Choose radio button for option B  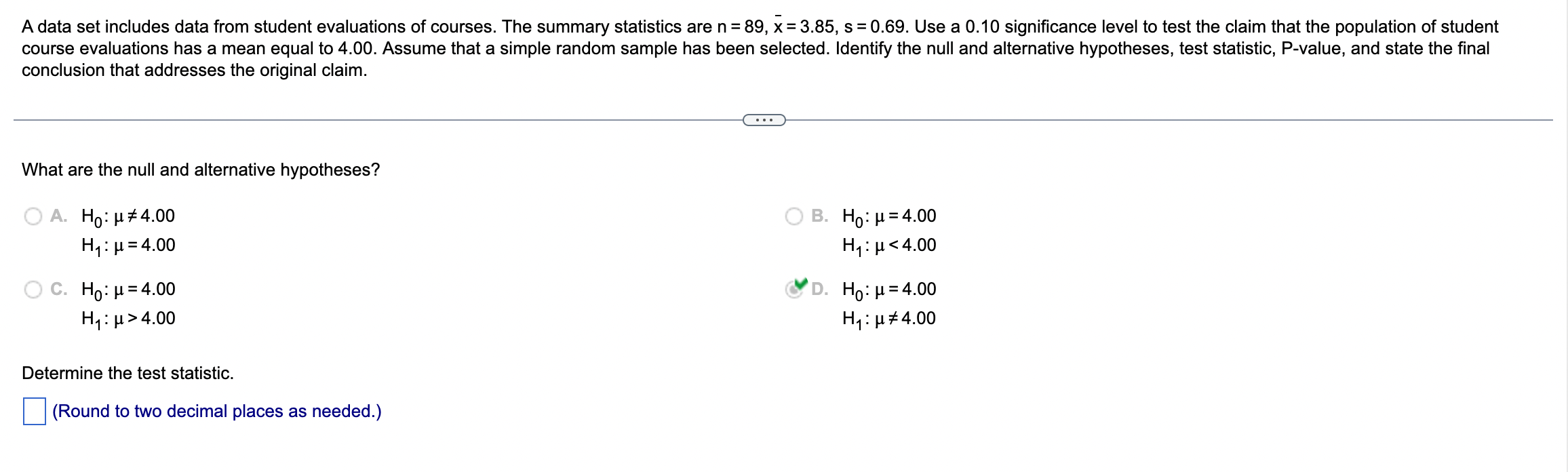coord(794,216)
